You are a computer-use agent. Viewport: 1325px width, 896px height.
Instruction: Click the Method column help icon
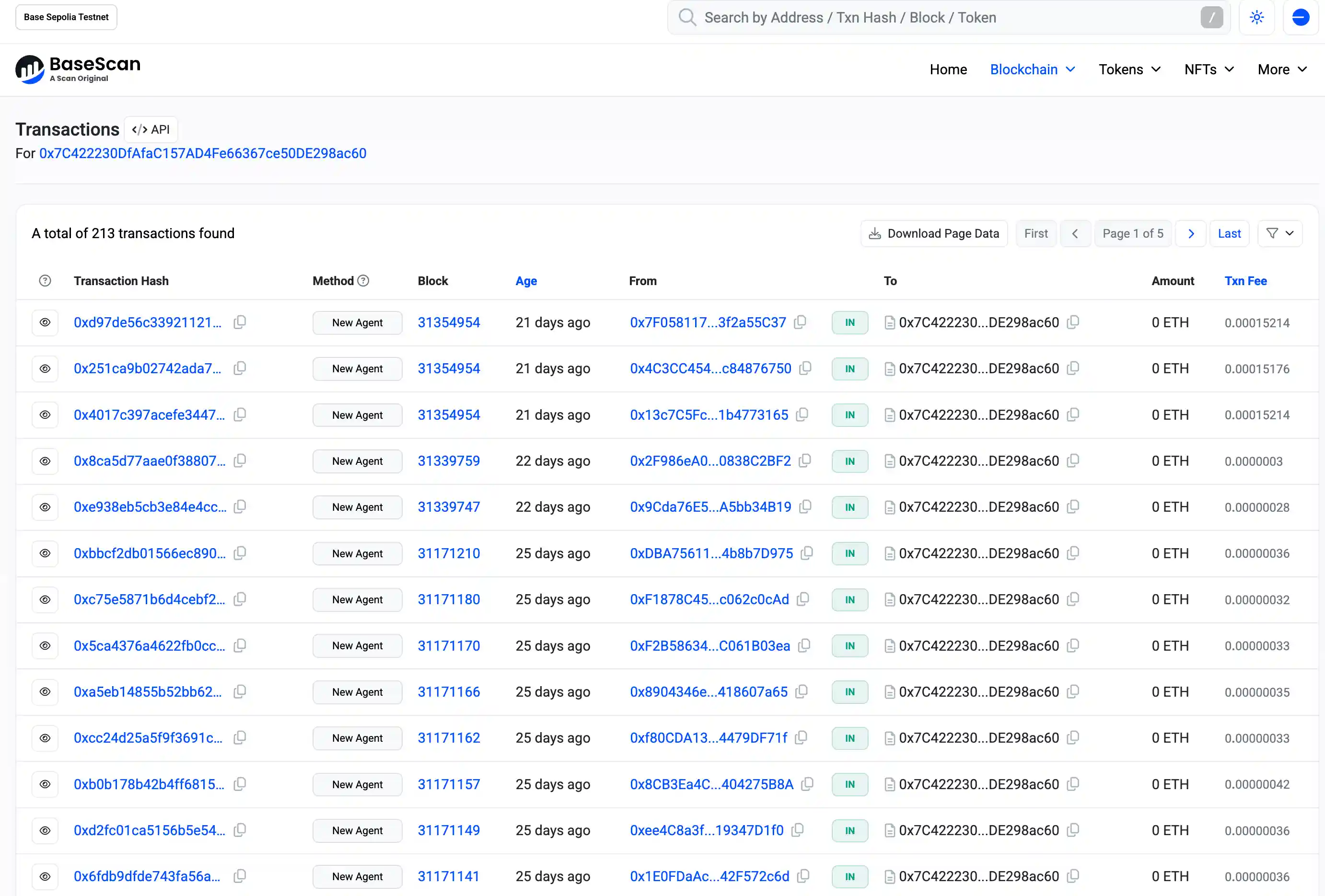[x=363, y=280]
